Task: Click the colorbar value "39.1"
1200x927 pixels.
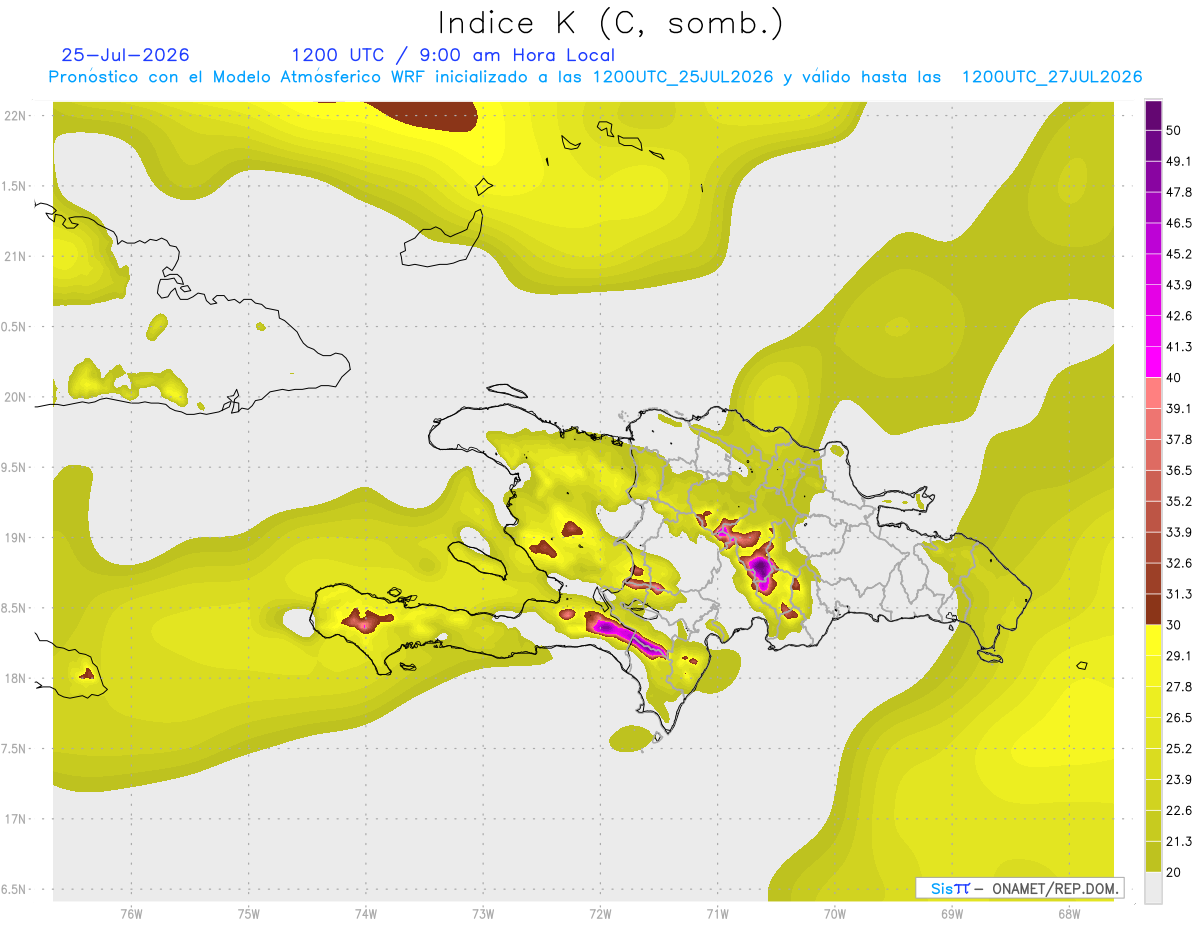Action: [1179, 408]
